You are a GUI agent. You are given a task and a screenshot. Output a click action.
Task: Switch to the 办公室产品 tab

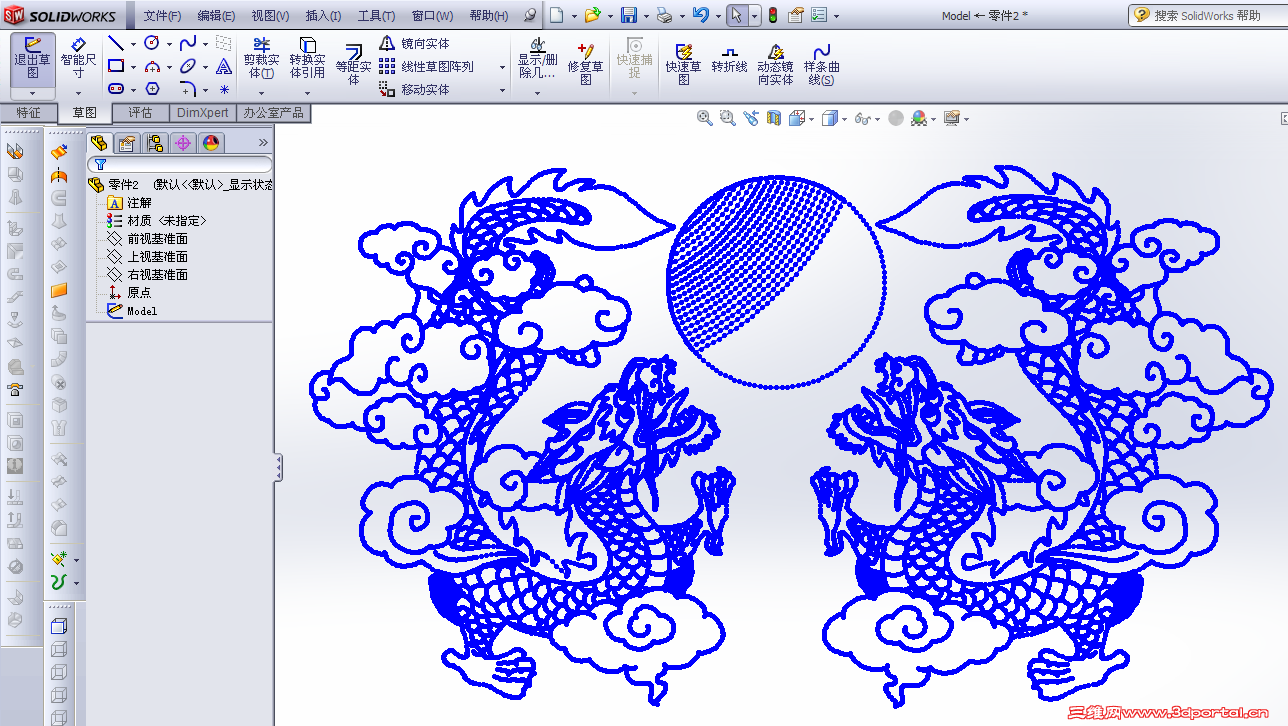point(273,113)
